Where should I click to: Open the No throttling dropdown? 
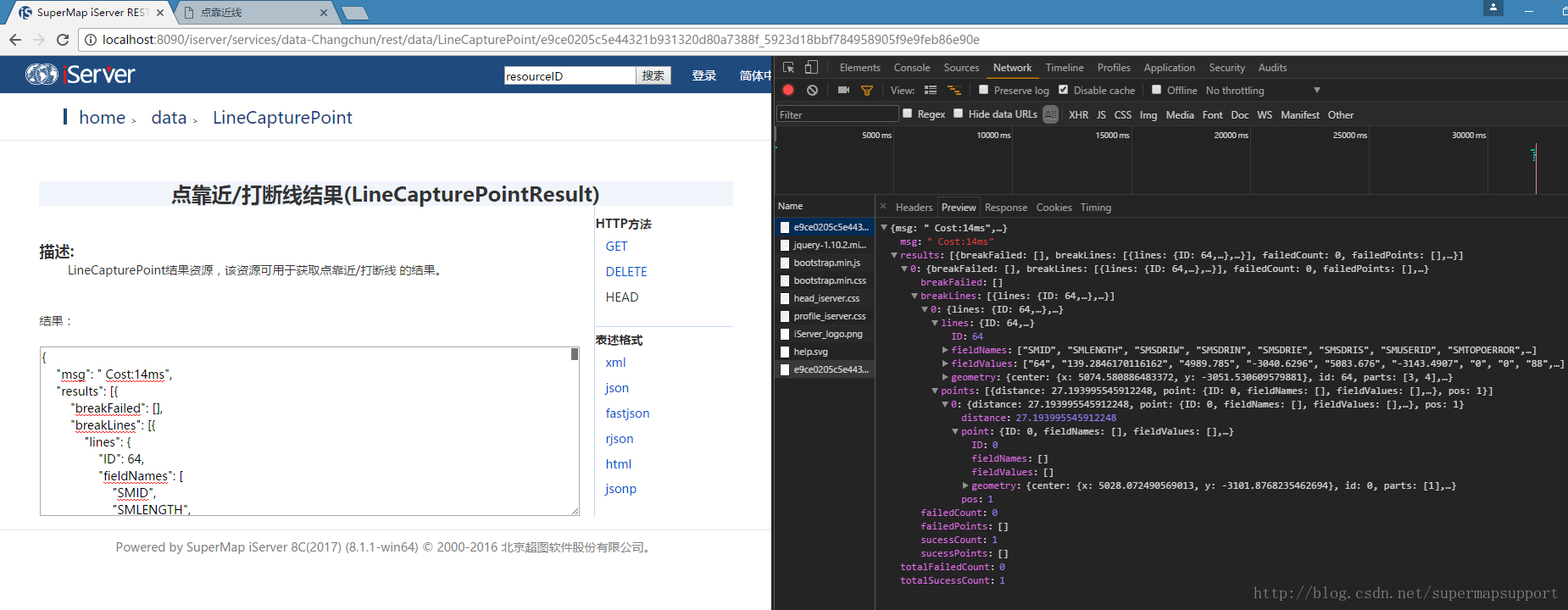1263,91
